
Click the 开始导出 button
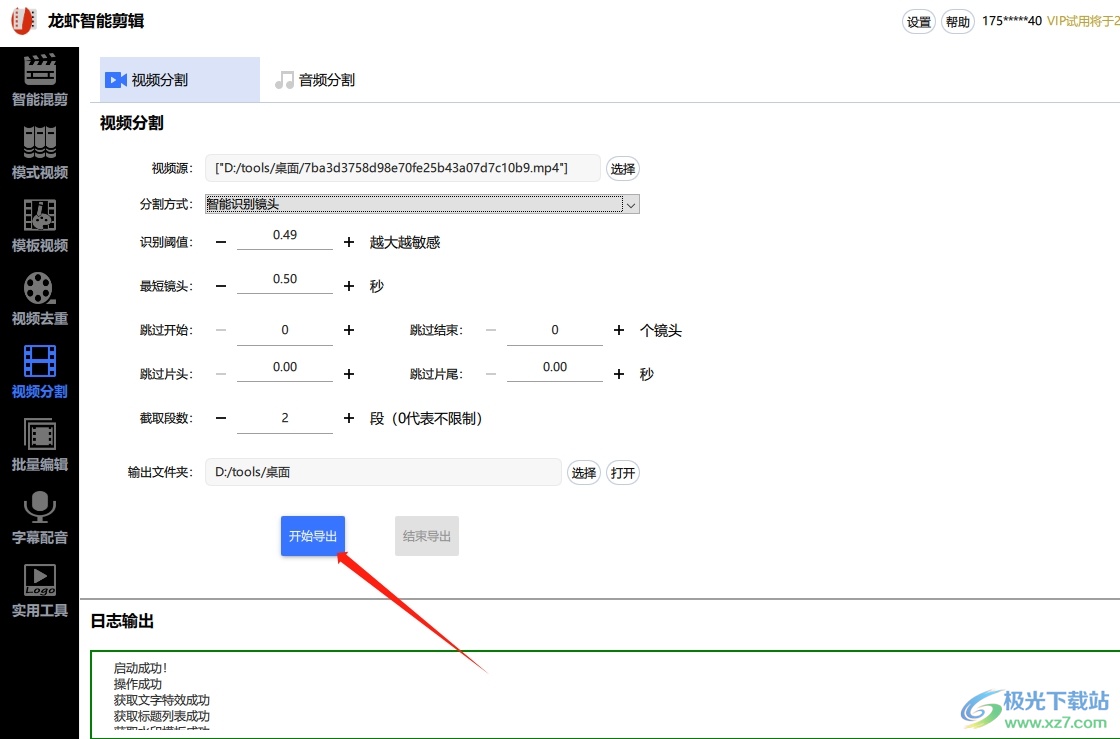coord(313,536)
